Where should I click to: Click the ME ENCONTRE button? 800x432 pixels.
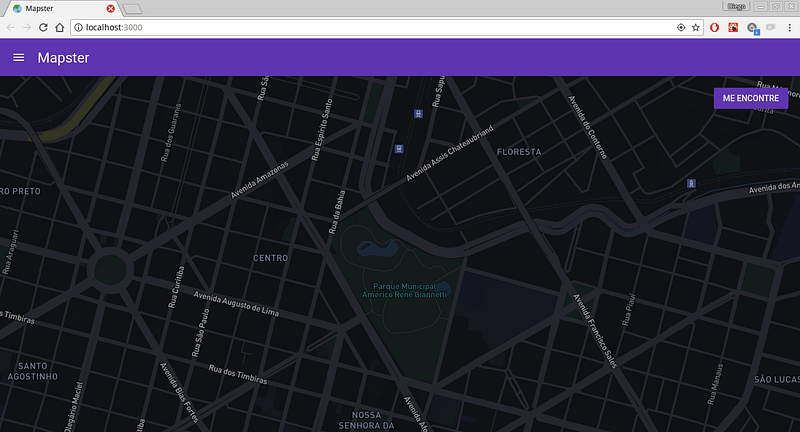751,98
